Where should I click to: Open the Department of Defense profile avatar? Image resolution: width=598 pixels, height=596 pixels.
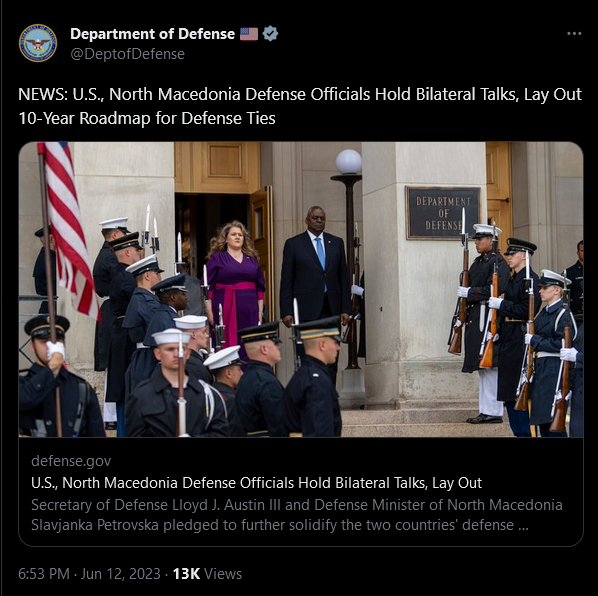click(x=38, y=43)
